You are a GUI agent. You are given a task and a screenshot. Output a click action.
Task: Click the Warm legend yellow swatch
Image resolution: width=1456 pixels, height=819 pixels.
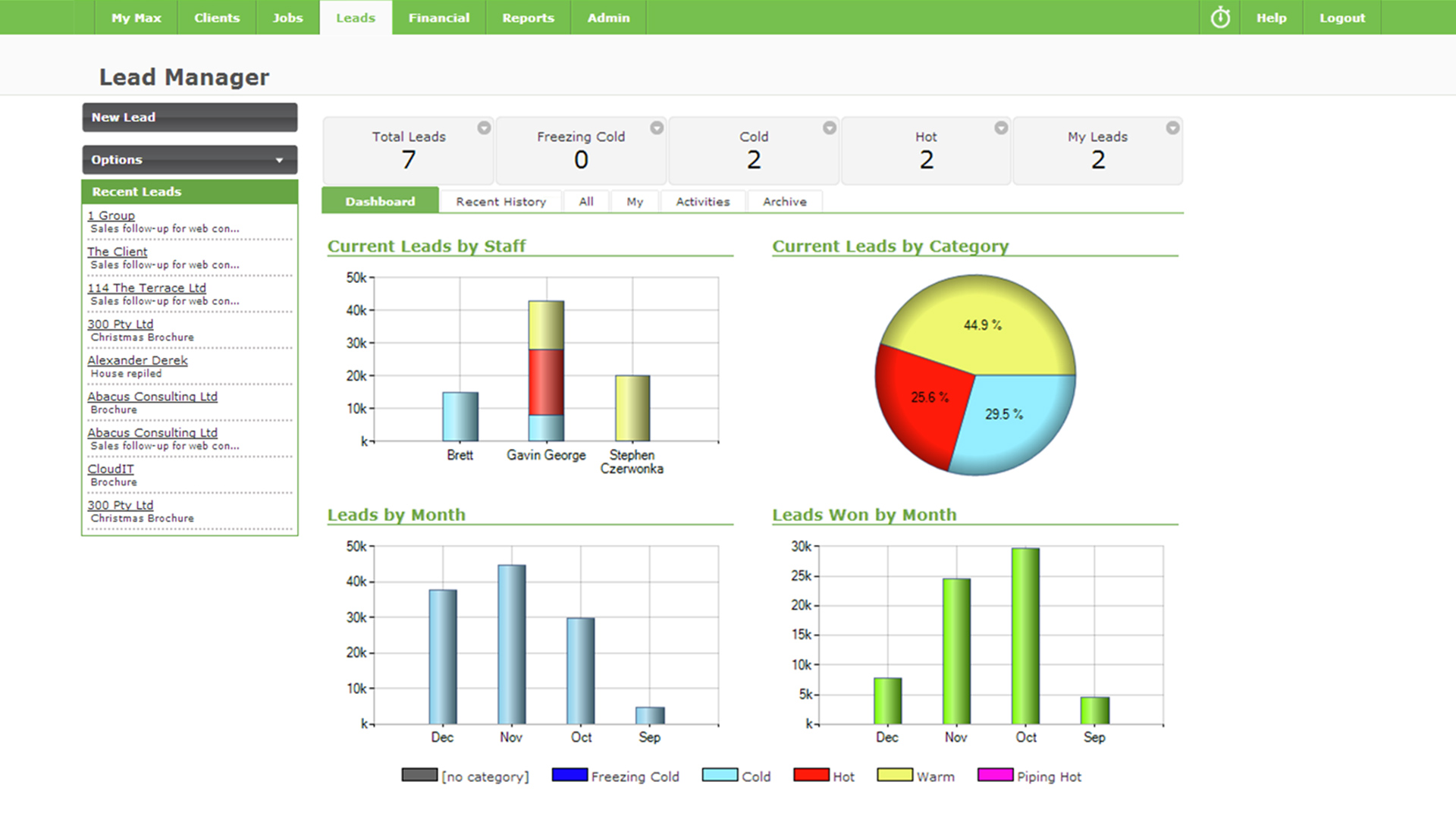[x=895, y=775]
